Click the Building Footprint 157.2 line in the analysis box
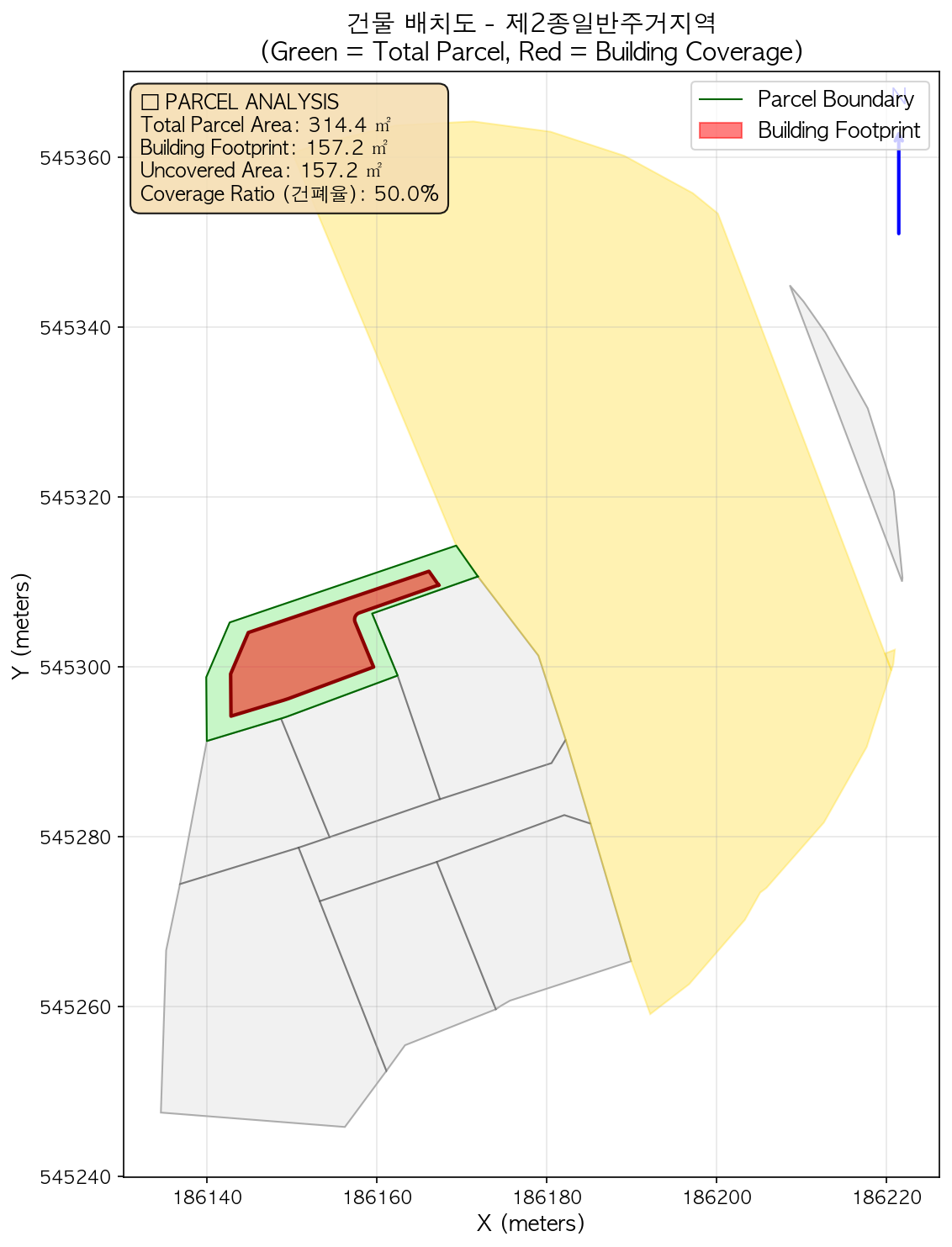The image size is (952, 1247). tap(263, 148)
